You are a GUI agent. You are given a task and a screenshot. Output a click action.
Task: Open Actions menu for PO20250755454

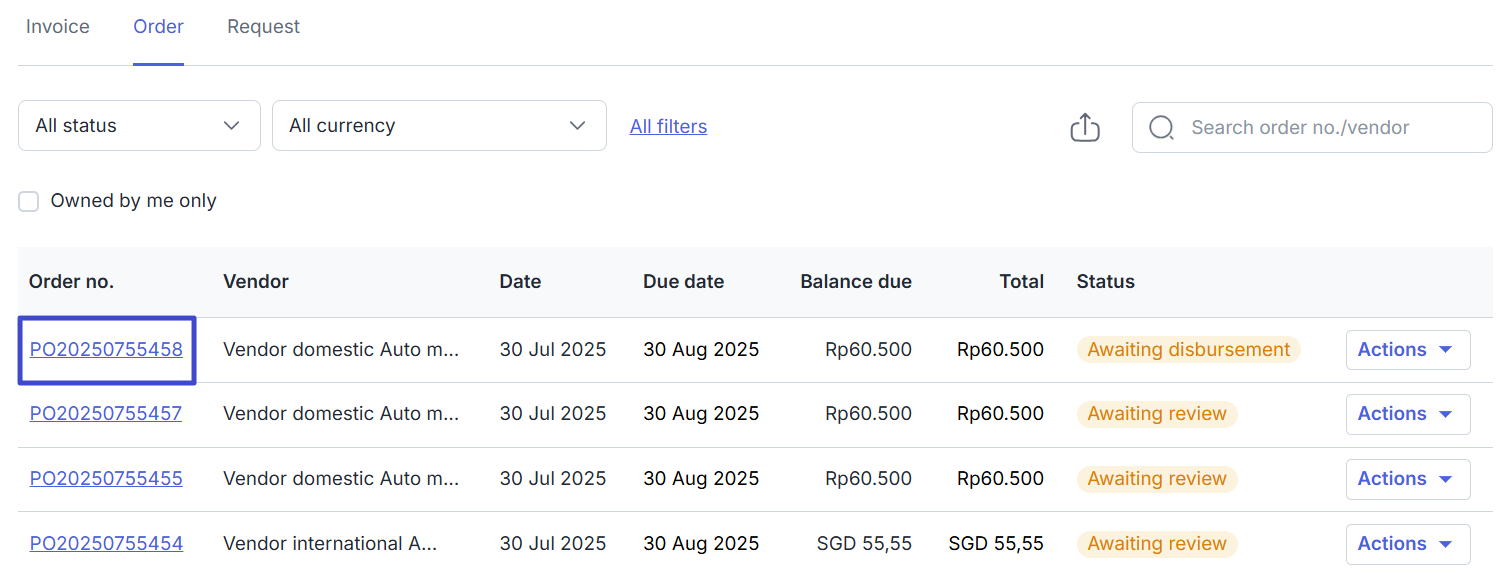[1407, 544]
